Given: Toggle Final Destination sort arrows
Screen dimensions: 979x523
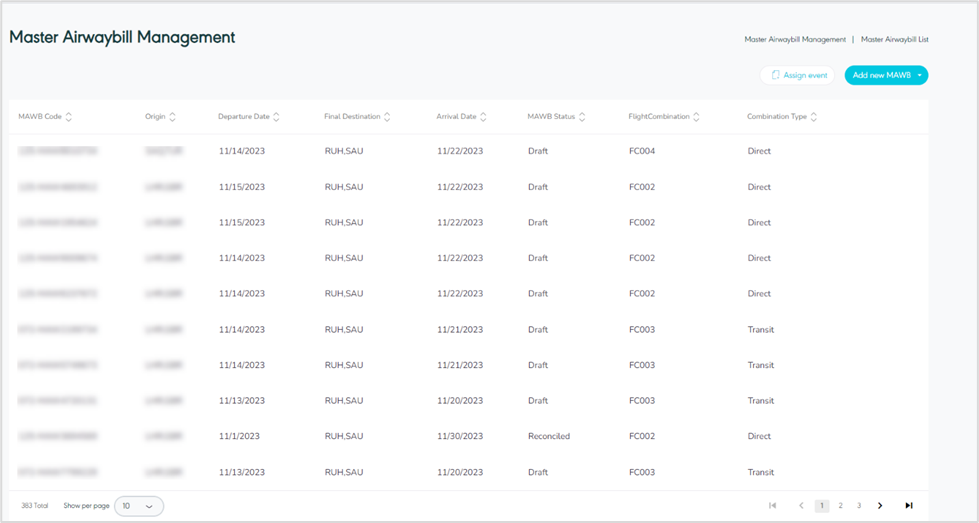Looking at the screenshot, I should 387,117.
